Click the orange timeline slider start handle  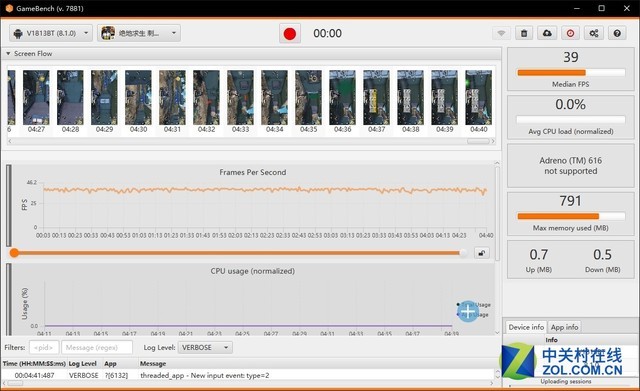click(14, 253)
